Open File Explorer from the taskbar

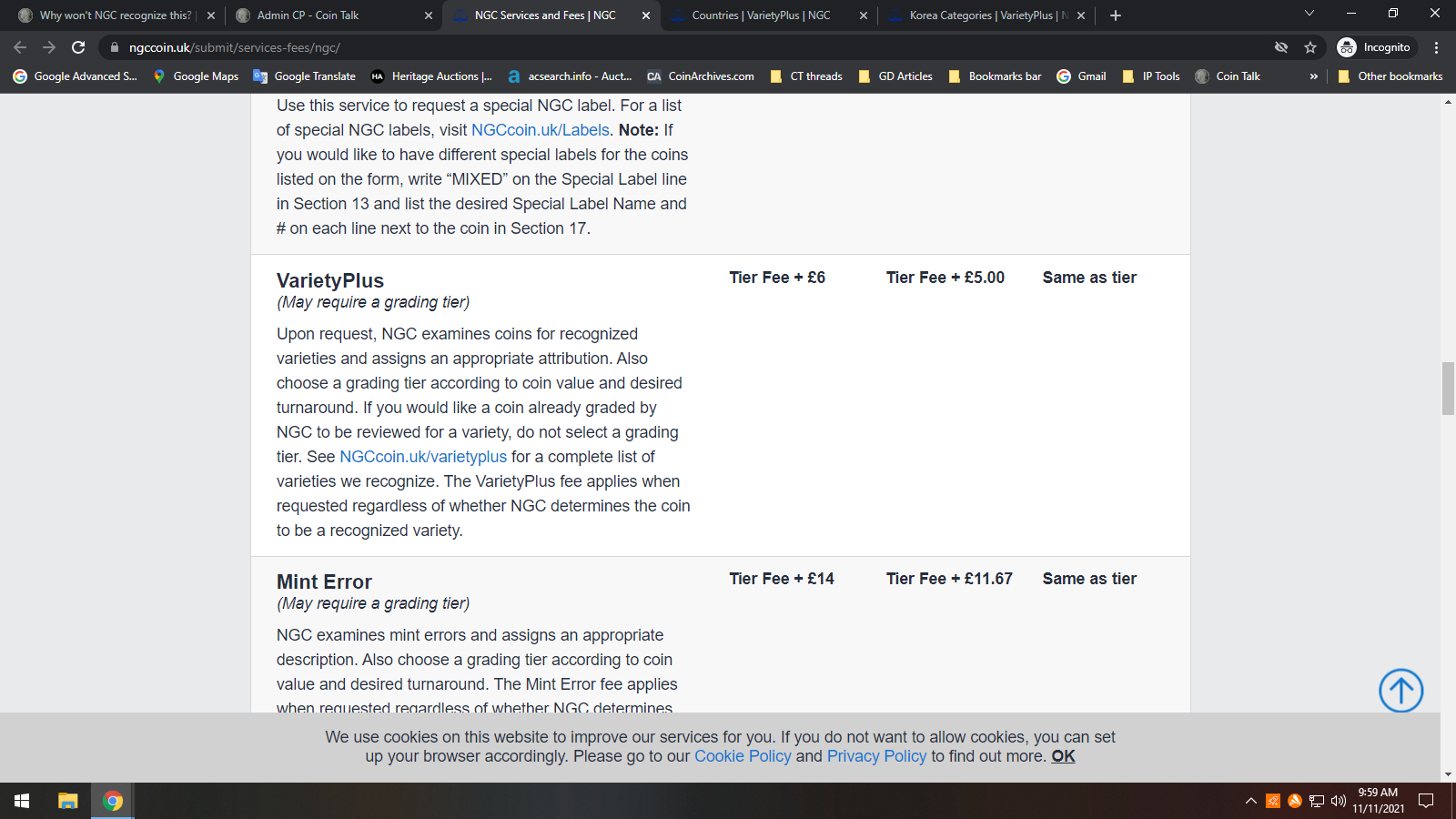pyautogui.click(x=68, y=801)
